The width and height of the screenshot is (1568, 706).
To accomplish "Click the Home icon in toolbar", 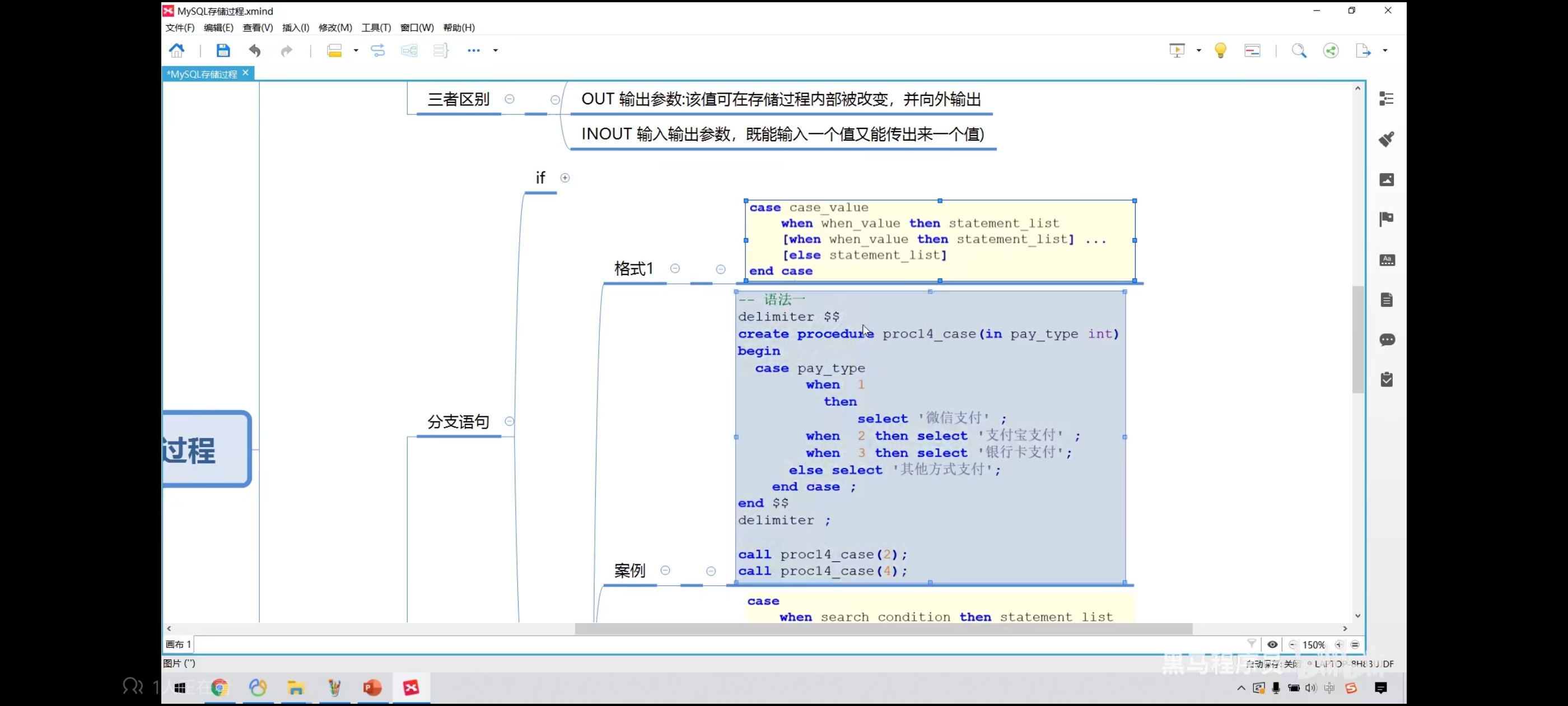I will [176, 50].
